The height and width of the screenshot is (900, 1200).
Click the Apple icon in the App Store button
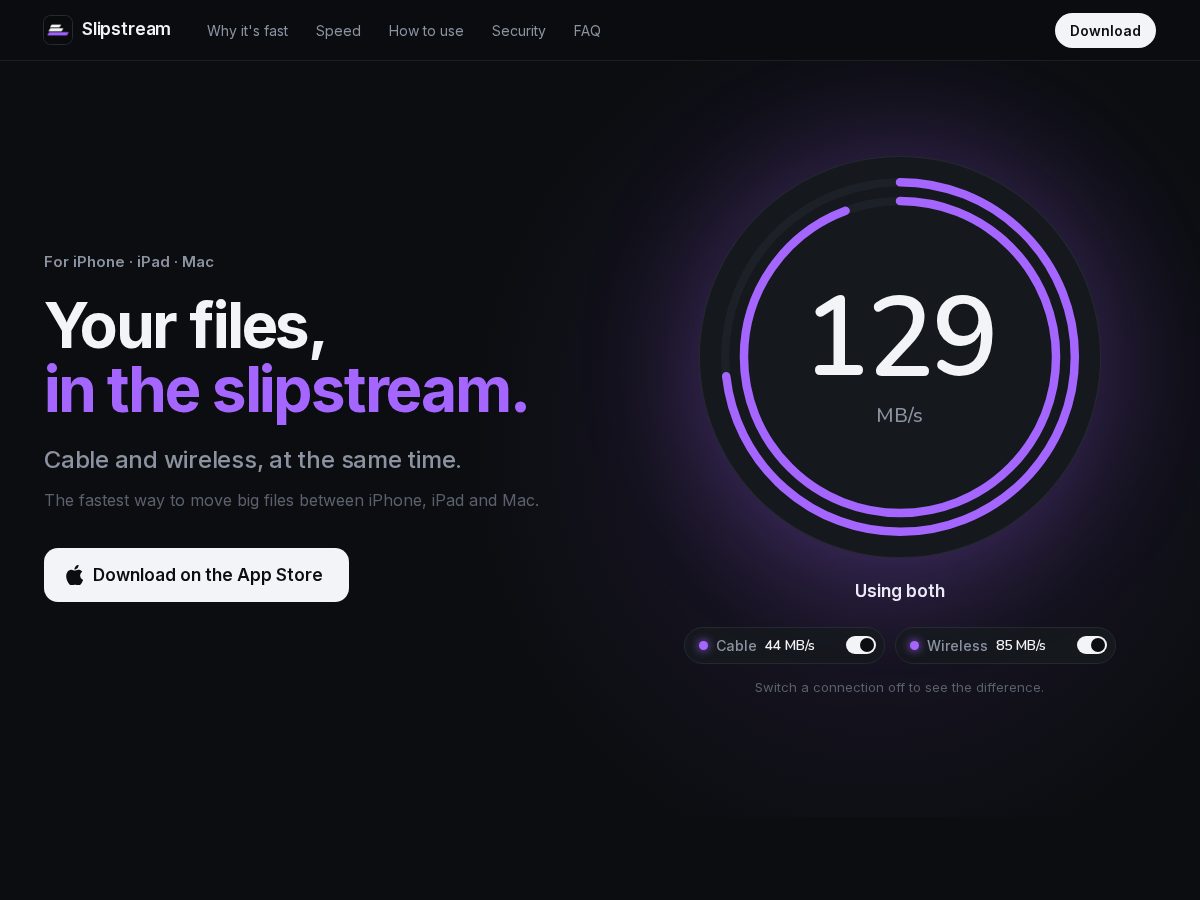click(75, 575)
